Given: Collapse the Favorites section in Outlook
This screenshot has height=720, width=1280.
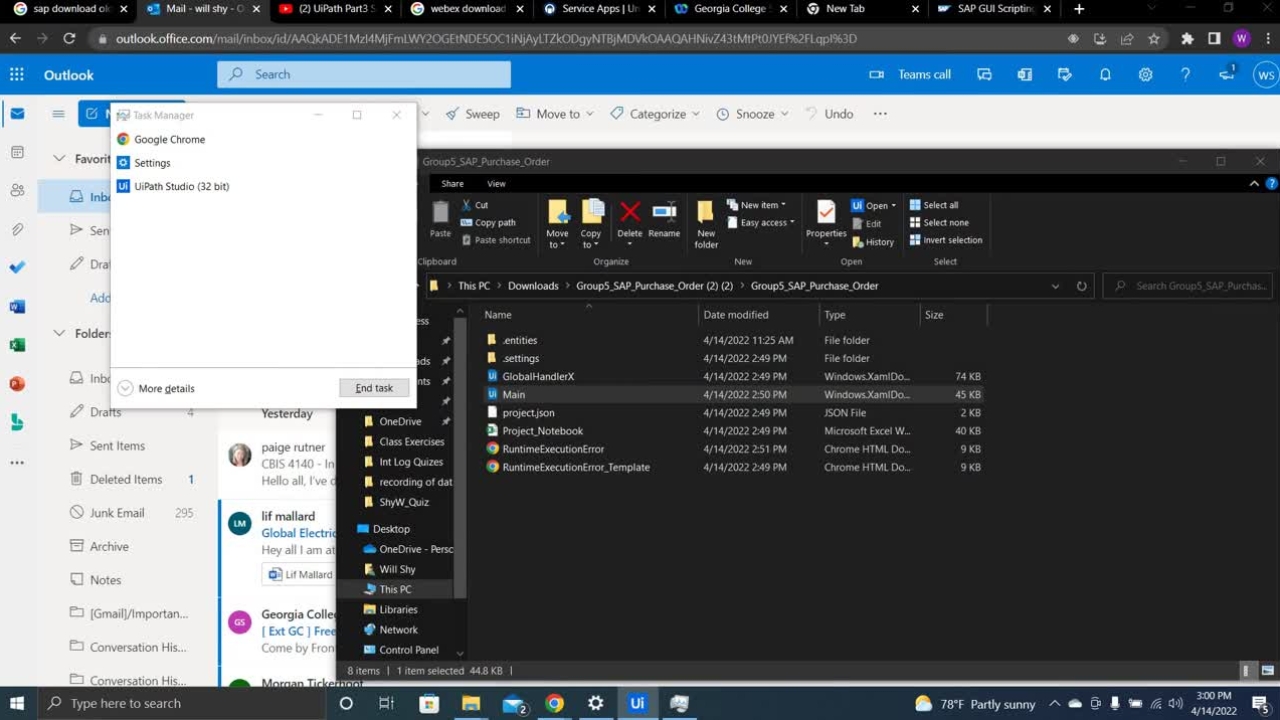Looking at the screenshot, I should 59,158.
